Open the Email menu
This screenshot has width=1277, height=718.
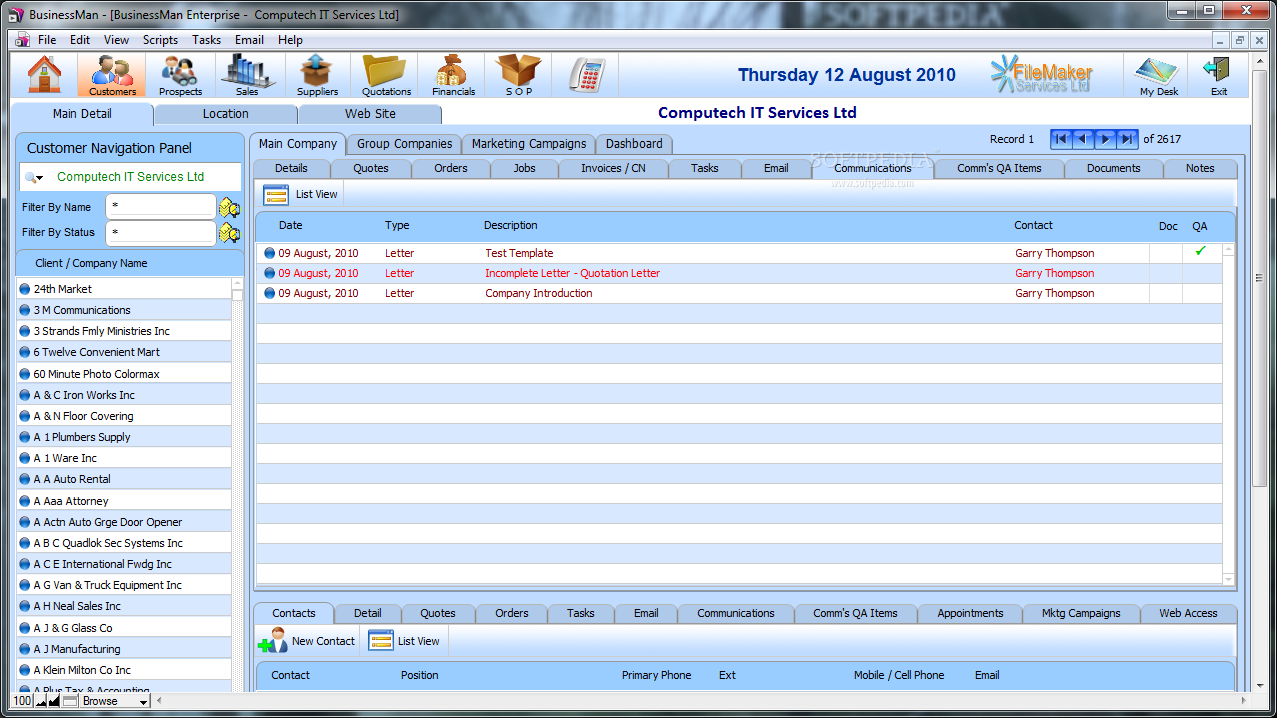tap(249, 40)
